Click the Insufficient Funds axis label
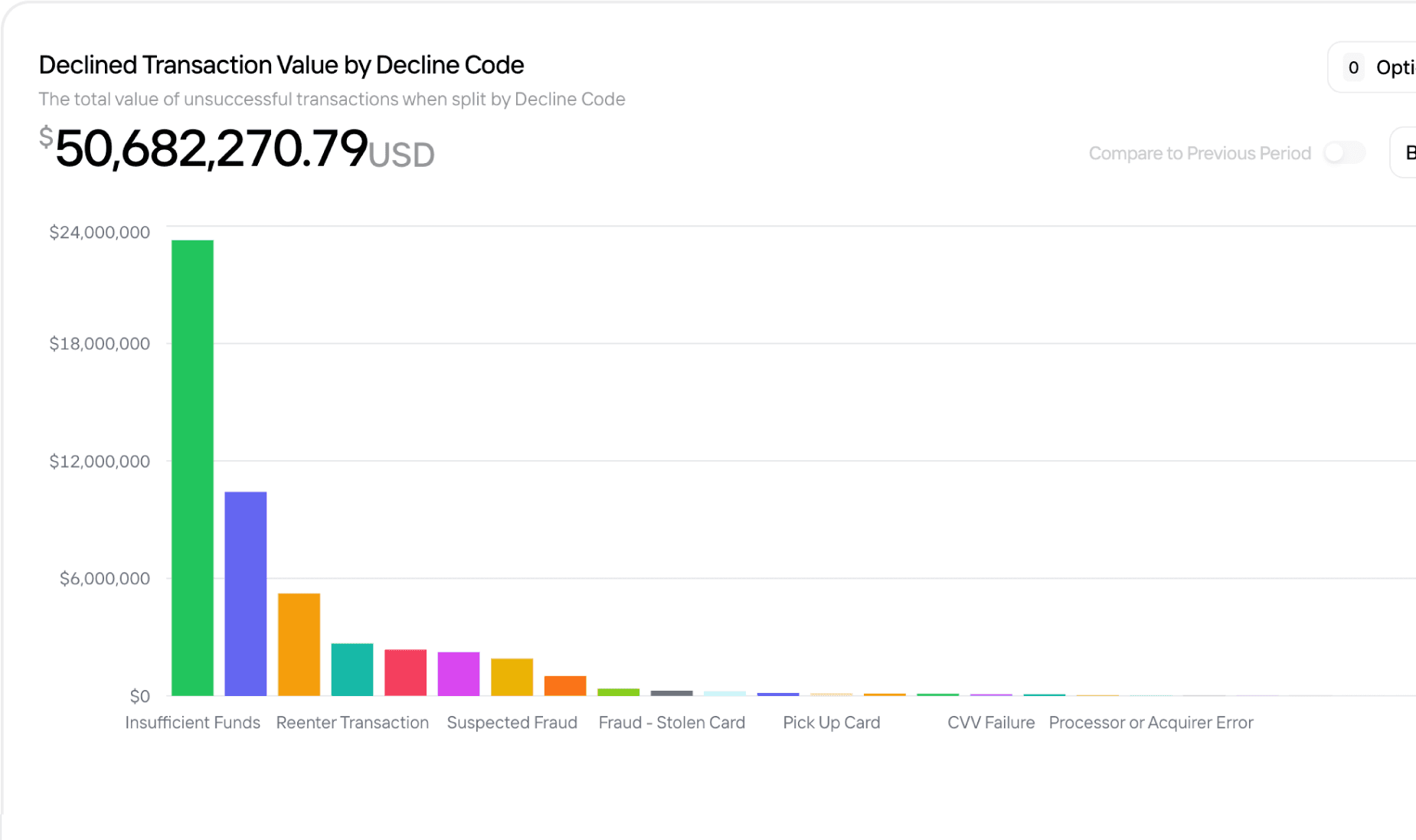This screenshot has width=1416, height=840. click(x=192, y=722)
